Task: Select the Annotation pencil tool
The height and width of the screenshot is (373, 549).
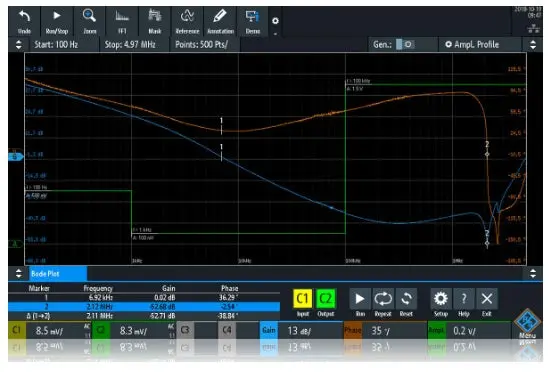Action: click(220, 22)
